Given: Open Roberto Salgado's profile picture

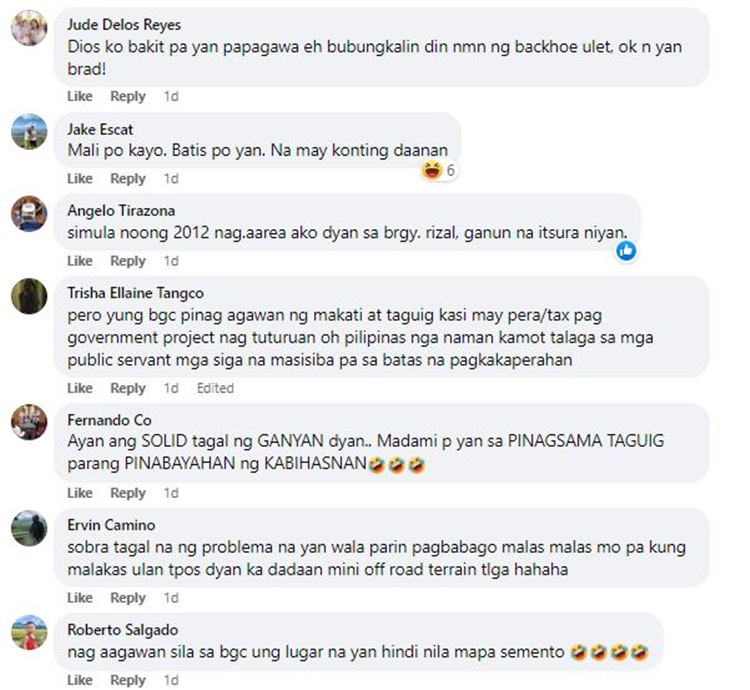Looking at the screenshot, I should pos(29,633).
